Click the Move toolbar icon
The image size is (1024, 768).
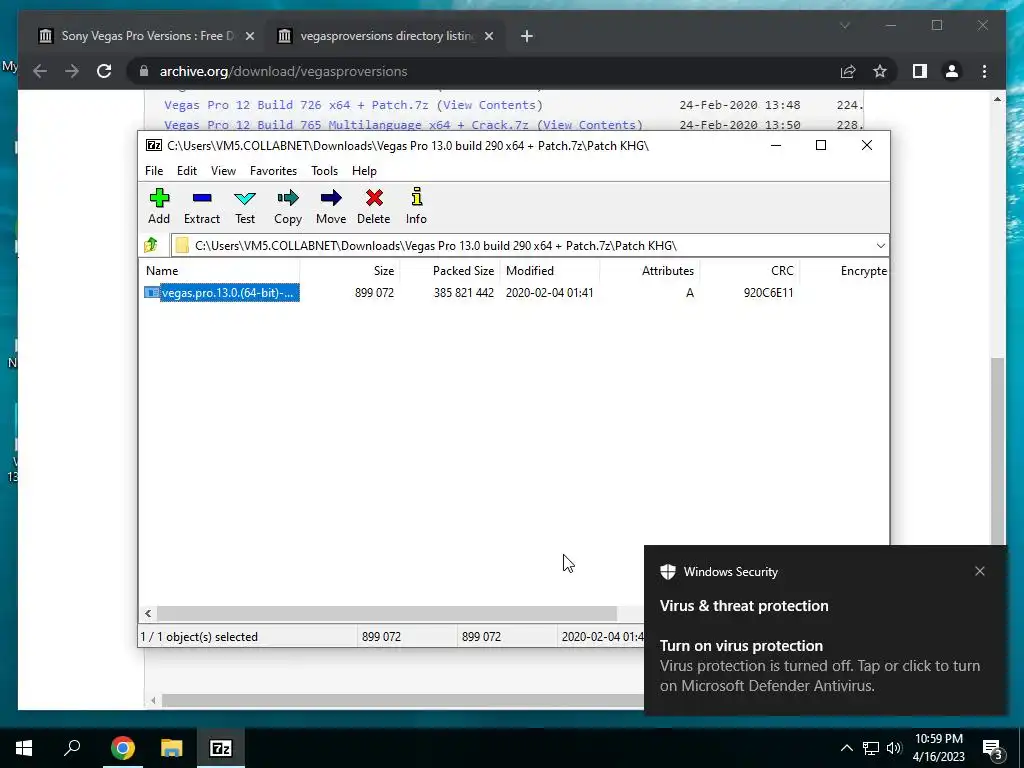coord(331,206)
